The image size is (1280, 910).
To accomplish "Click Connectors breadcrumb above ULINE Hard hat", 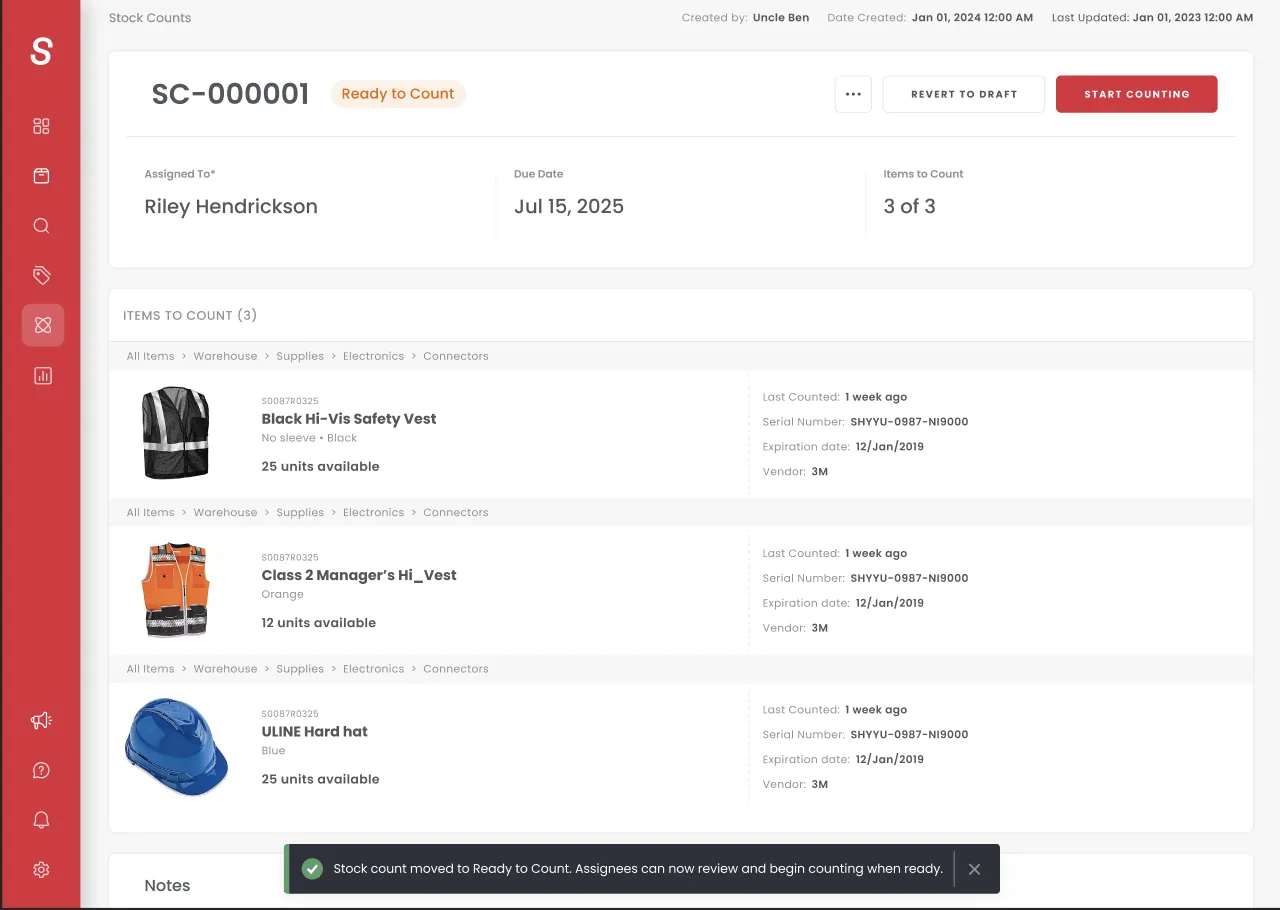I will click(456, 669).
